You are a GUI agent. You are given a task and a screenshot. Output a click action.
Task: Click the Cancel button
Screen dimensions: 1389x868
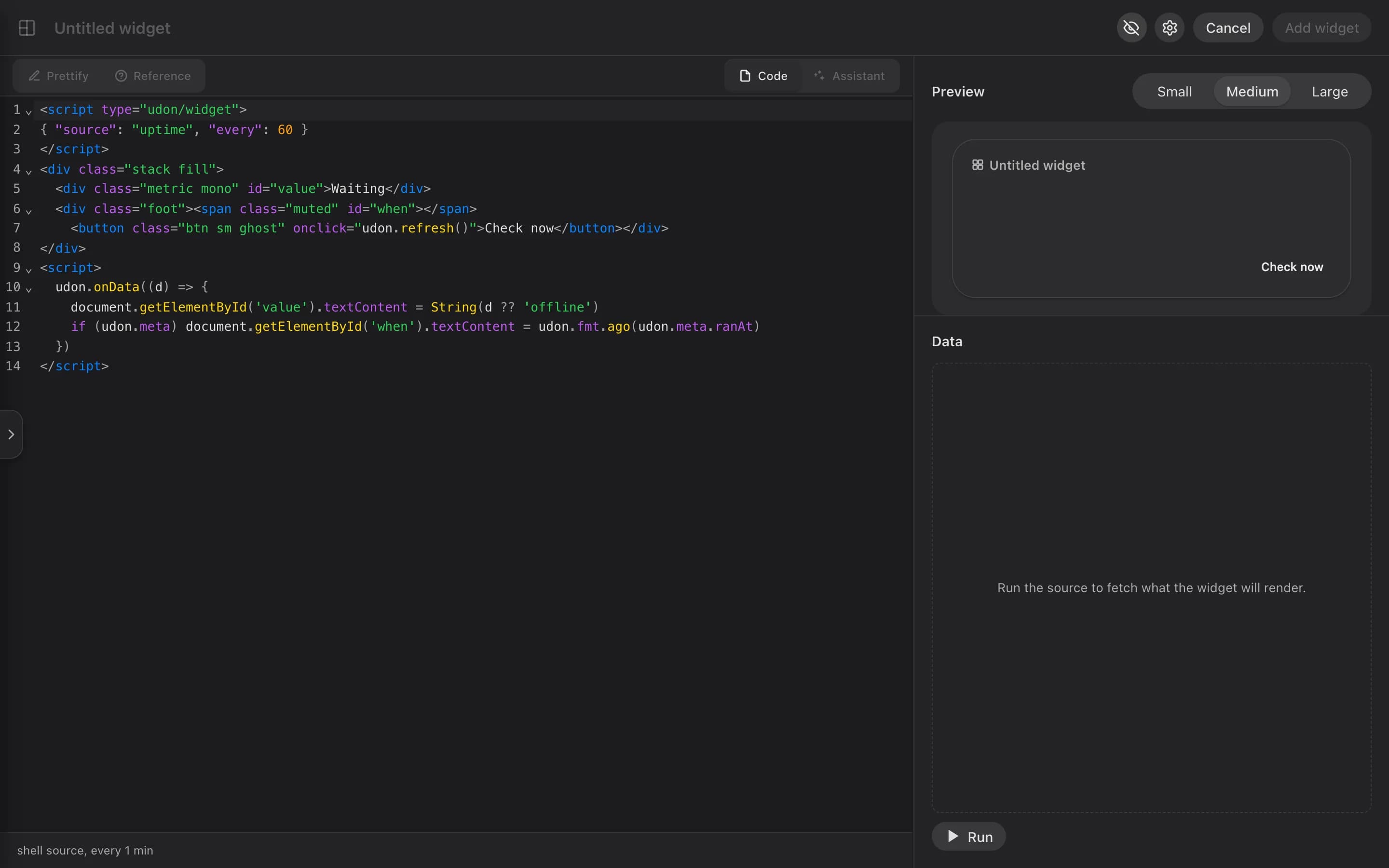1228,27
